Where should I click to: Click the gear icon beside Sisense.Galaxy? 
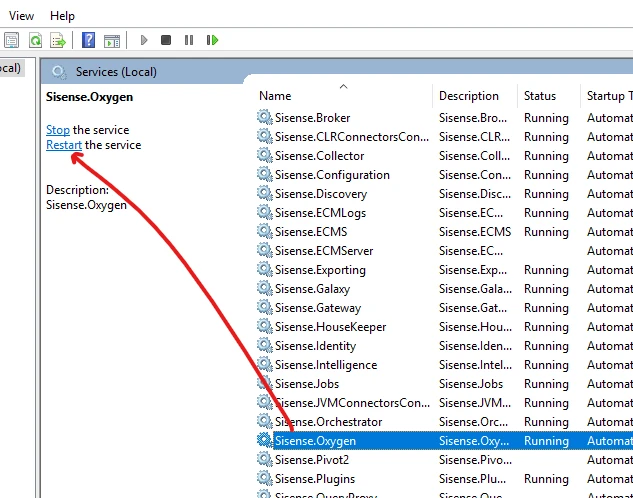tap(264, 288)
